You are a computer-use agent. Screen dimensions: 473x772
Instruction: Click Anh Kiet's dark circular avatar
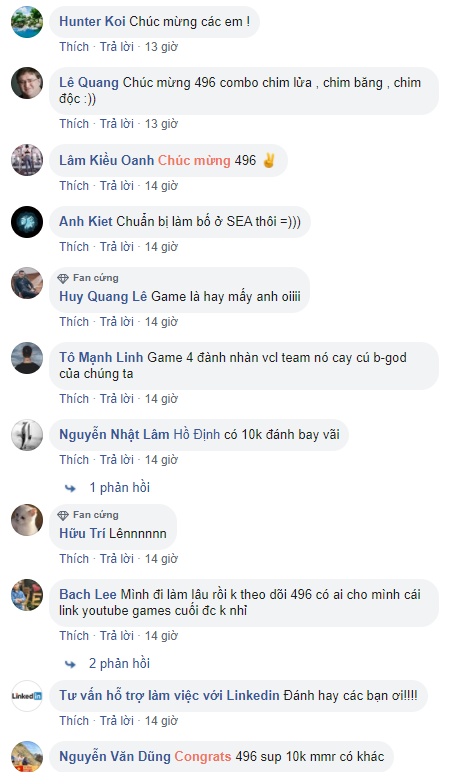[x=27, y=222]
